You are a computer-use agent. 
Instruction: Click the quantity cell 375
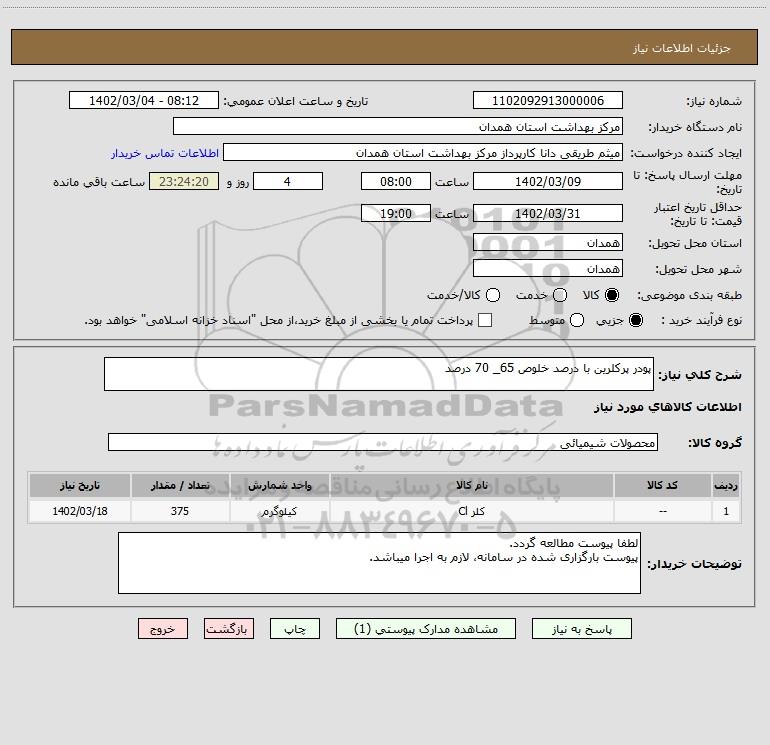click(180, 511)
